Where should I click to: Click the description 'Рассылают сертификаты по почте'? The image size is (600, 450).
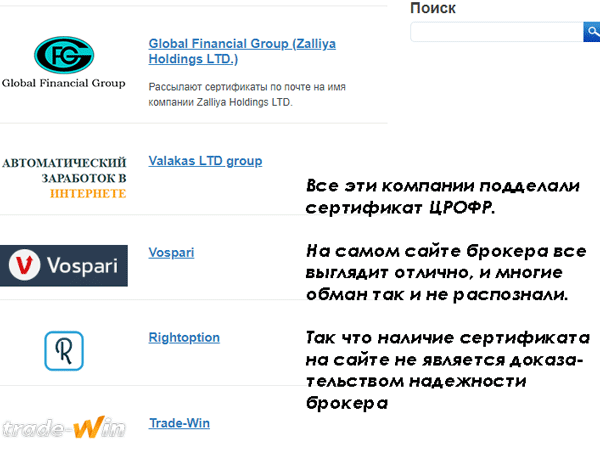(x=247, y=95)
